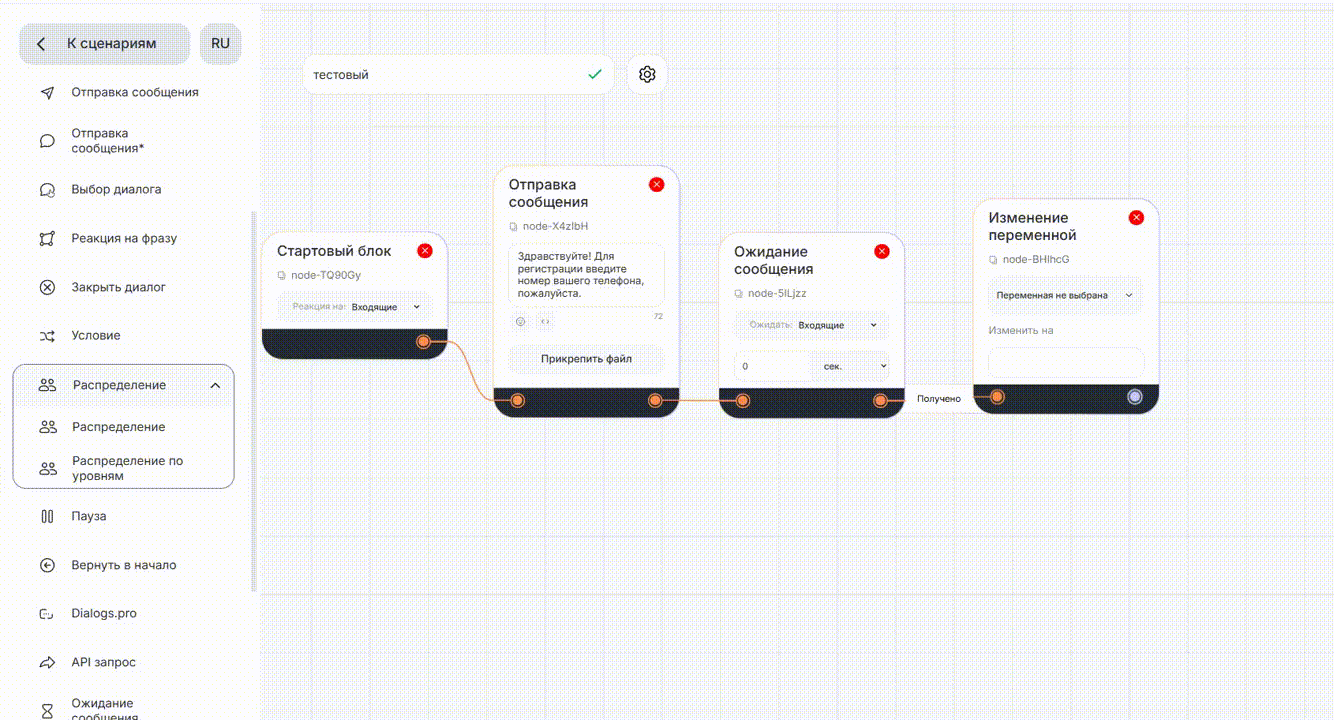Collapse the Распределение group
The width and height of the screenshot is (1334, 720).
pyautogui.click(x=215, y=386)
